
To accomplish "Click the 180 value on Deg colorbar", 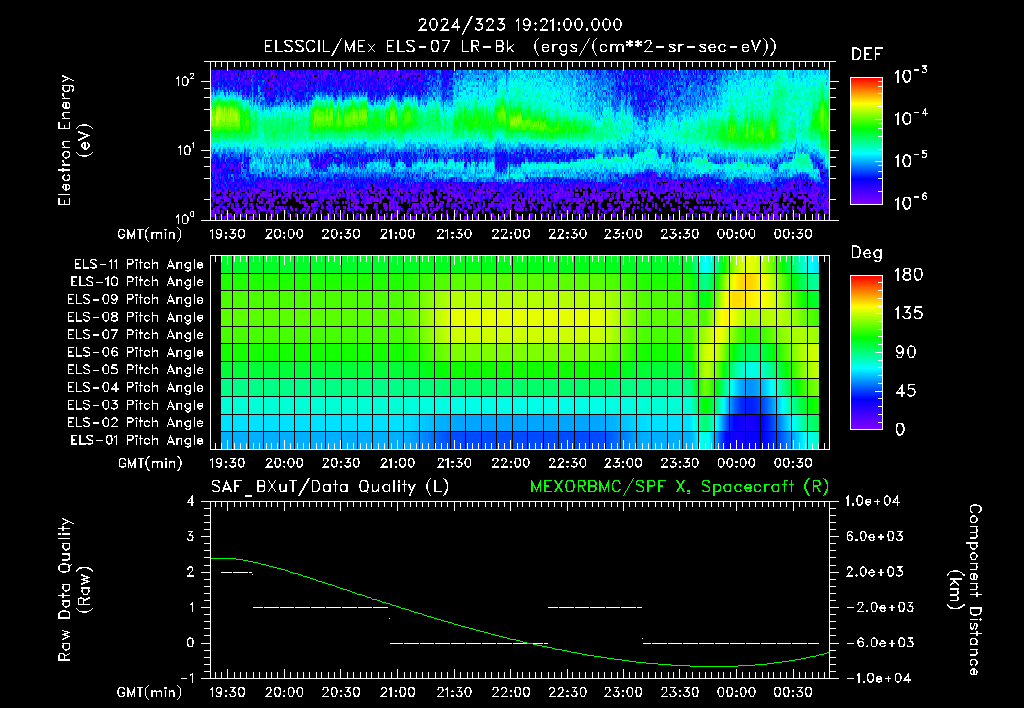I will [908, 274].
